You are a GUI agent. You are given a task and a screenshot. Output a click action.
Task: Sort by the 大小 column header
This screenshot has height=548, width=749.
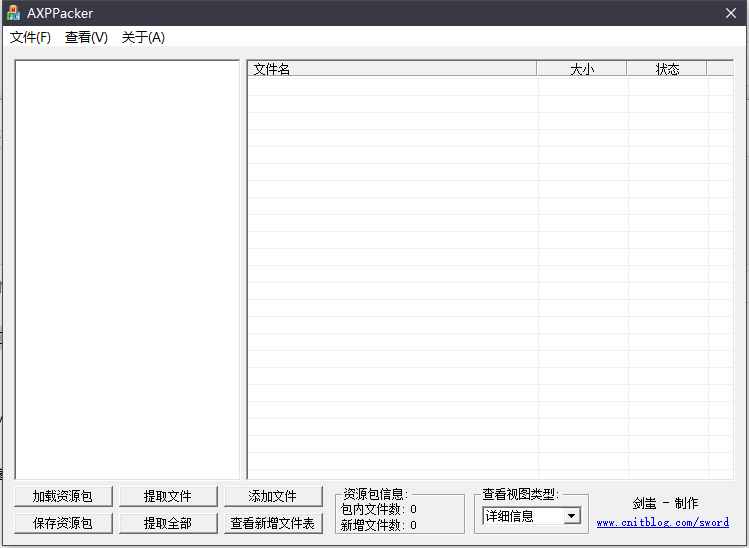581,69
